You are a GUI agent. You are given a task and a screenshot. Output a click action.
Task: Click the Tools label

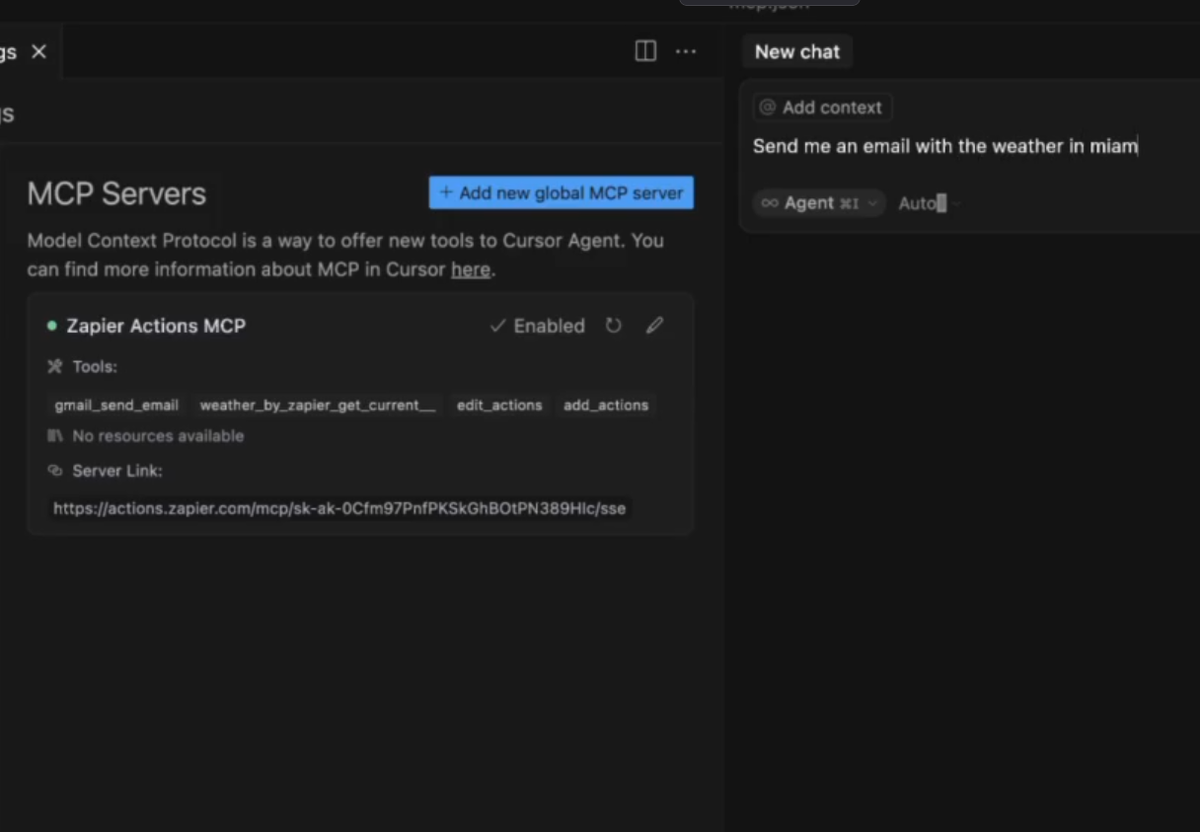pyautogui.click(x=95, y=367)
